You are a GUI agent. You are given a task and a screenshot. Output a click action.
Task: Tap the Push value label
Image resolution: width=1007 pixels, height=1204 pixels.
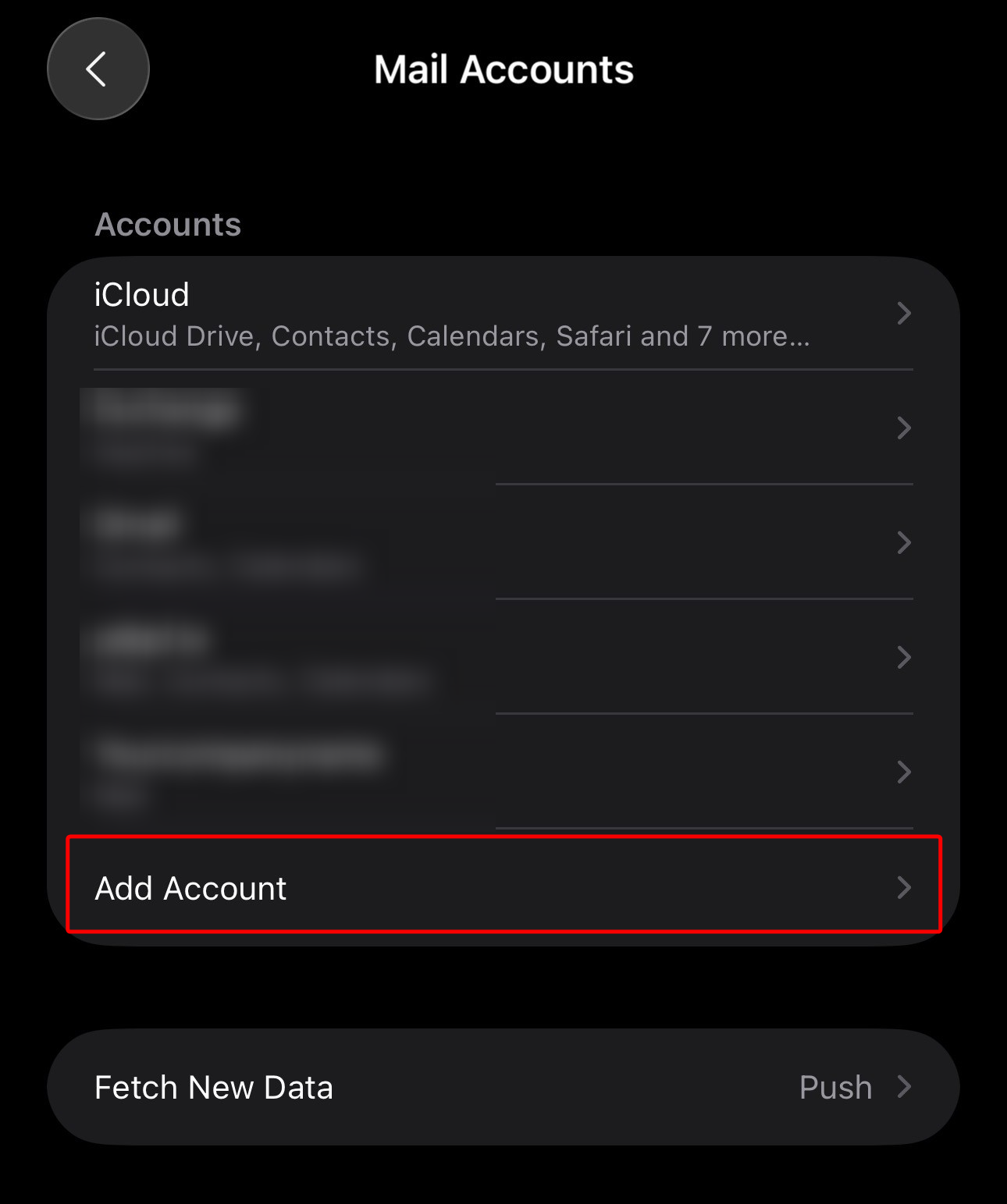click(x=835, y=1087)
